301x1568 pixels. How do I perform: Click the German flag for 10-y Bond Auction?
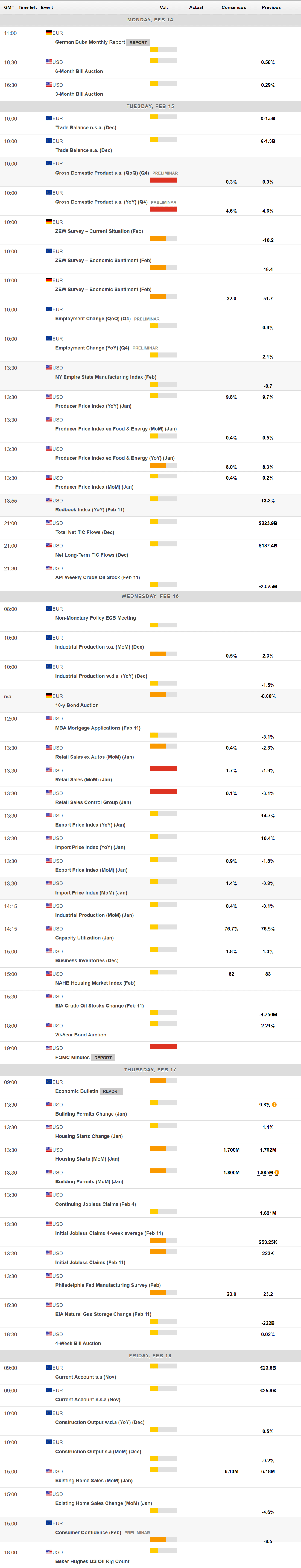pyautogui.click(x=49, y=696)
